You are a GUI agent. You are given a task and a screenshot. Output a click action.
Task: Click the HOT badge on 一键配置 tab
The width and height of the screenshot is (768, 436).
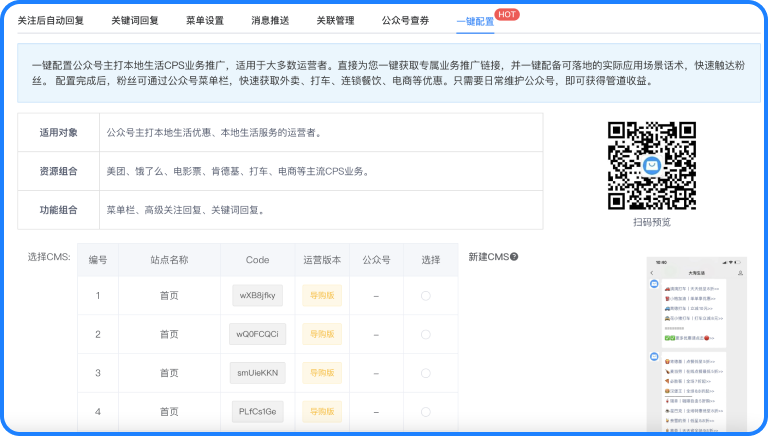(x=507, y=14)
